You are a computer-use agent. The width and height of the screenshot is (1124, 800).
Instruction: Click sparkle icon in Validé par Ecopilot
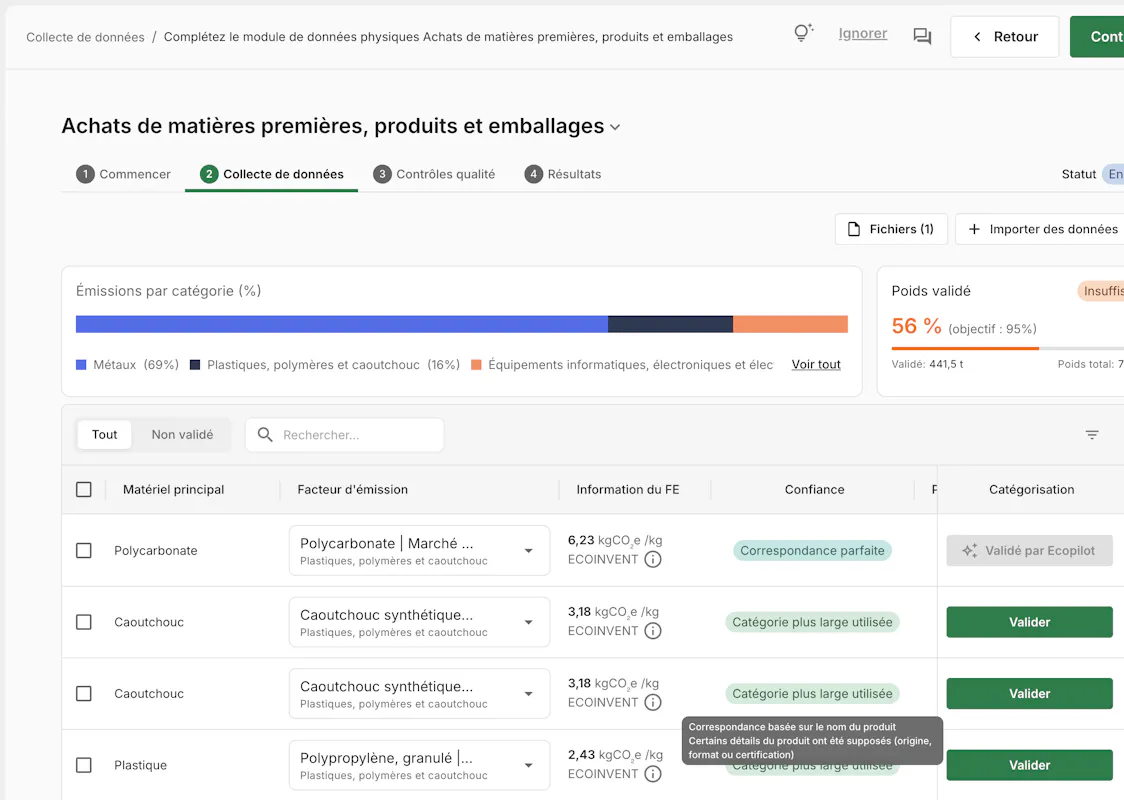[969, 551]
